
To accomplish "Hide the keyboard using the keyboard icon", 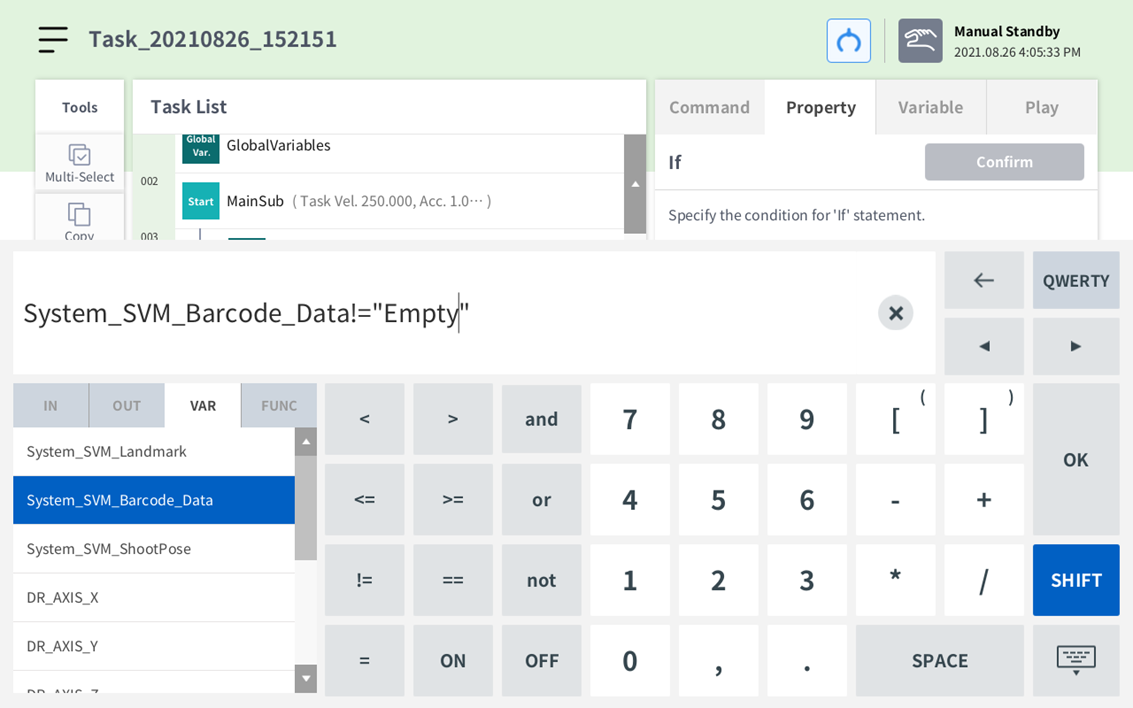I will pyautogui.click(x=1076, y=660).
